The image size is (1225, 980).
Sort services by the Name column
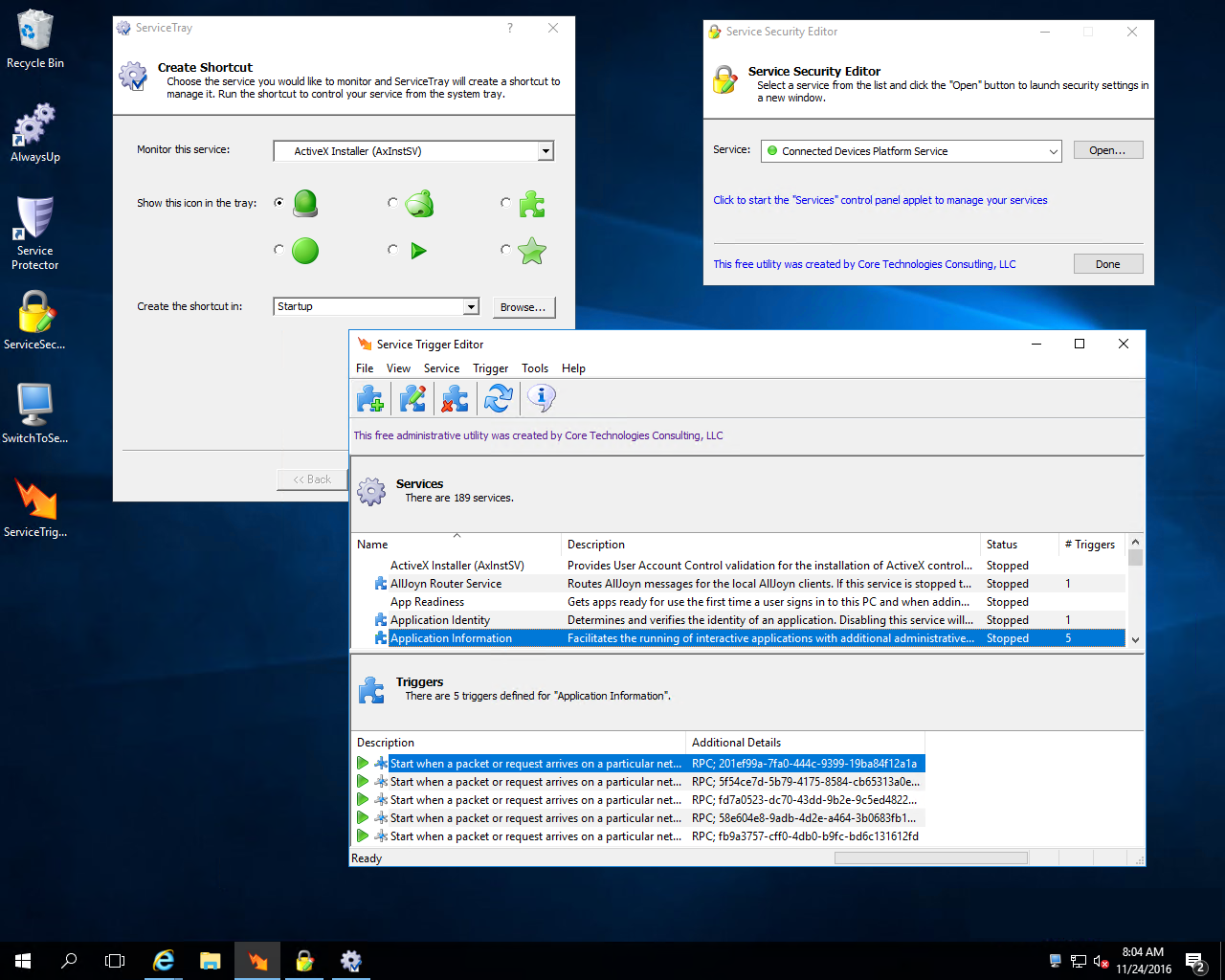457,545
